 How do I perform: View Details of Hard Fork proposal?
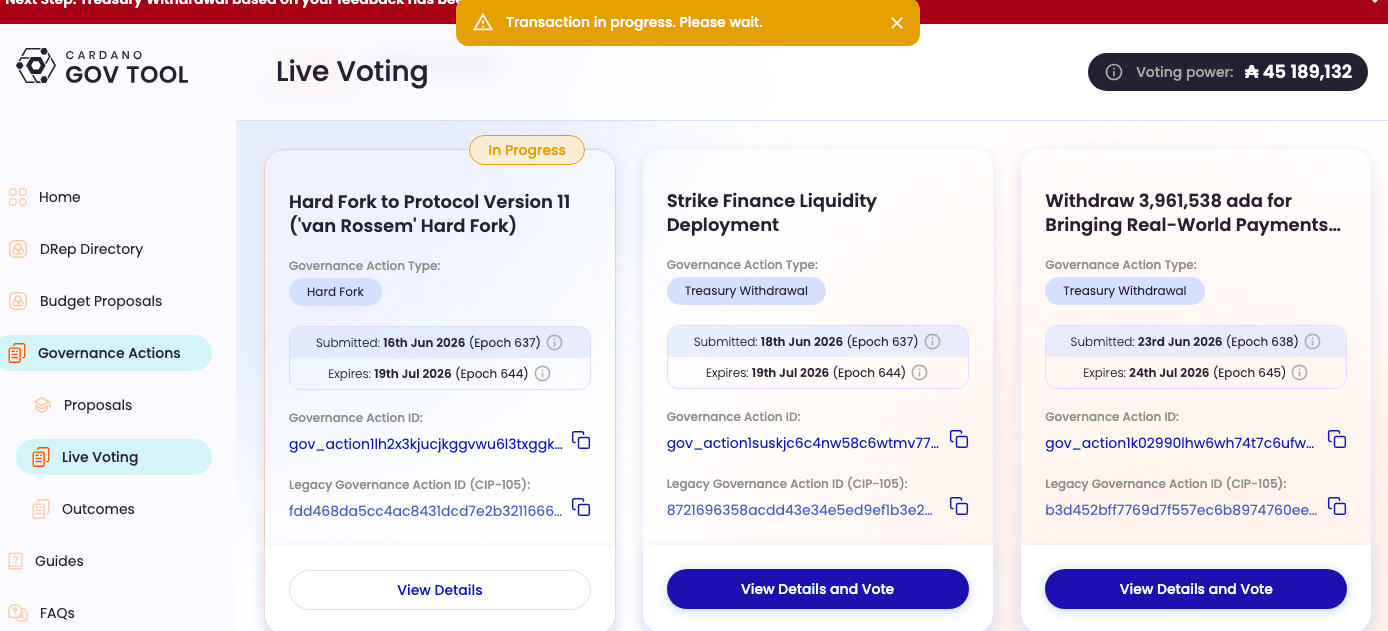pyautogui.click(x=440, y=590)
